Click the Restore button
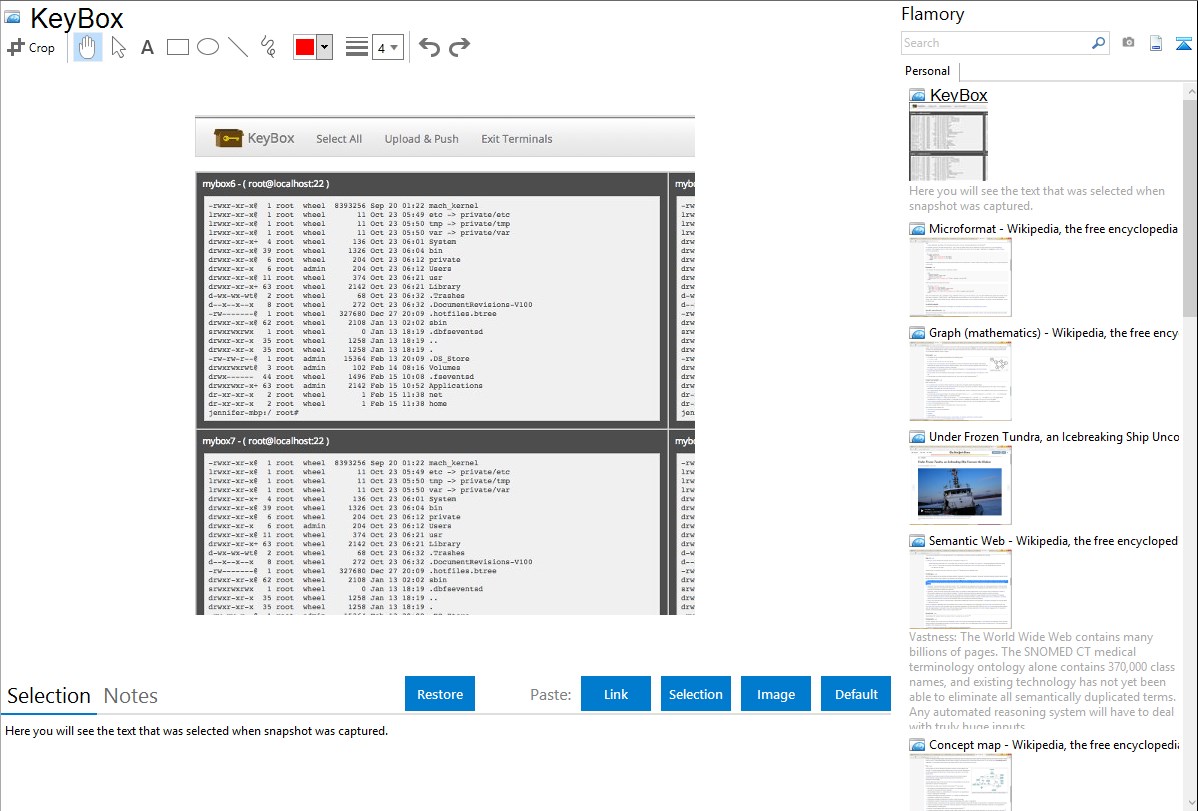 (440, 694)
